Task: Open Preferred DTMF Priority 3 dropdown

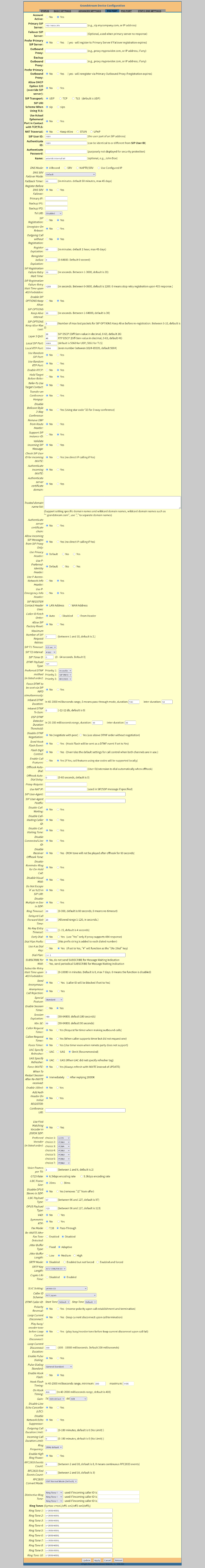Action: (x=65, y=679)
